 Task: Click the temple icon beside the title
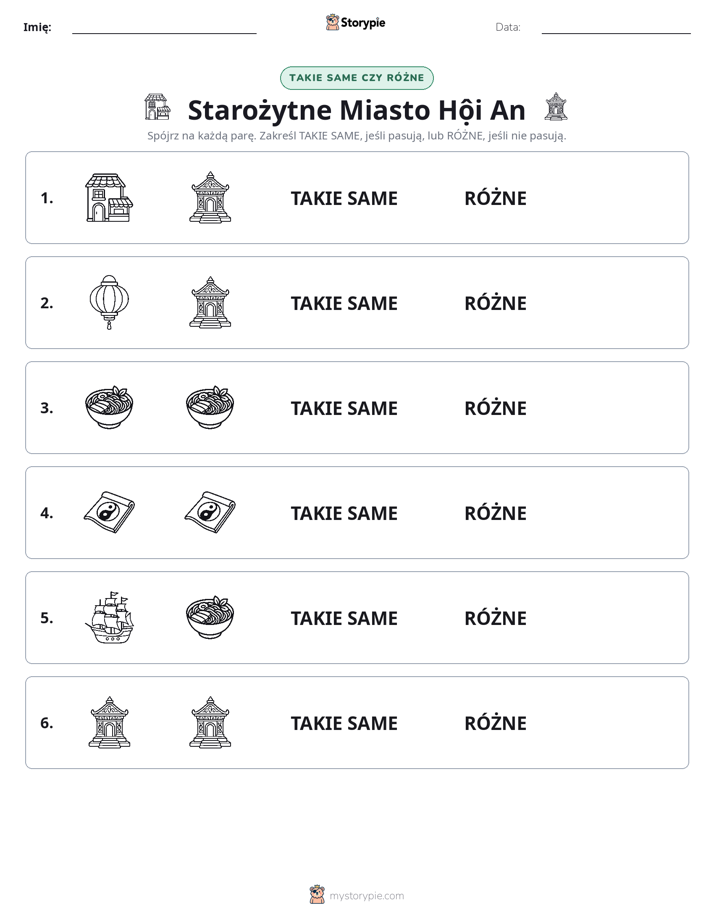click(556, 107)
